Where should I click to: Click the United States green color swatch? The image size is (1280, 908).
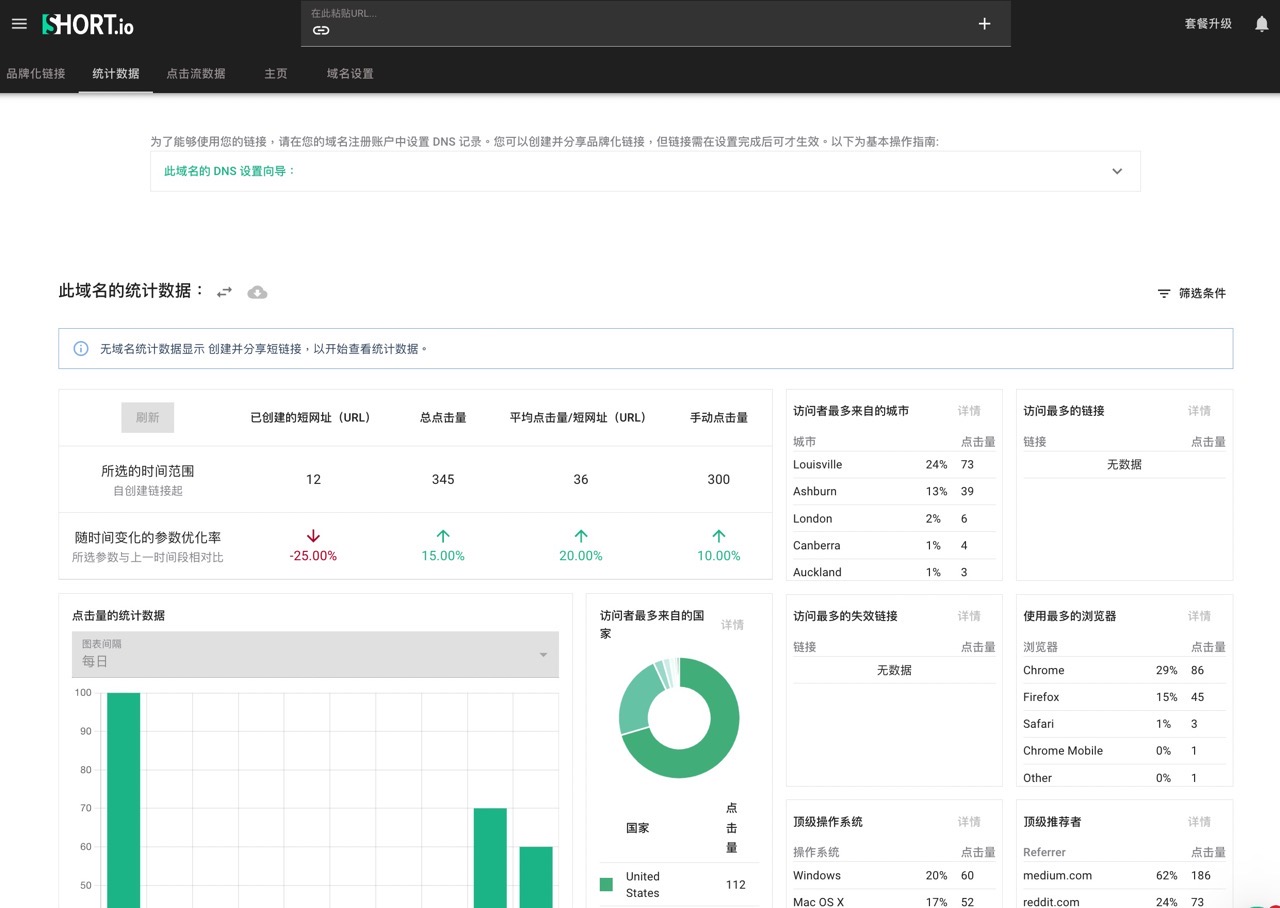tap(606, 884)
